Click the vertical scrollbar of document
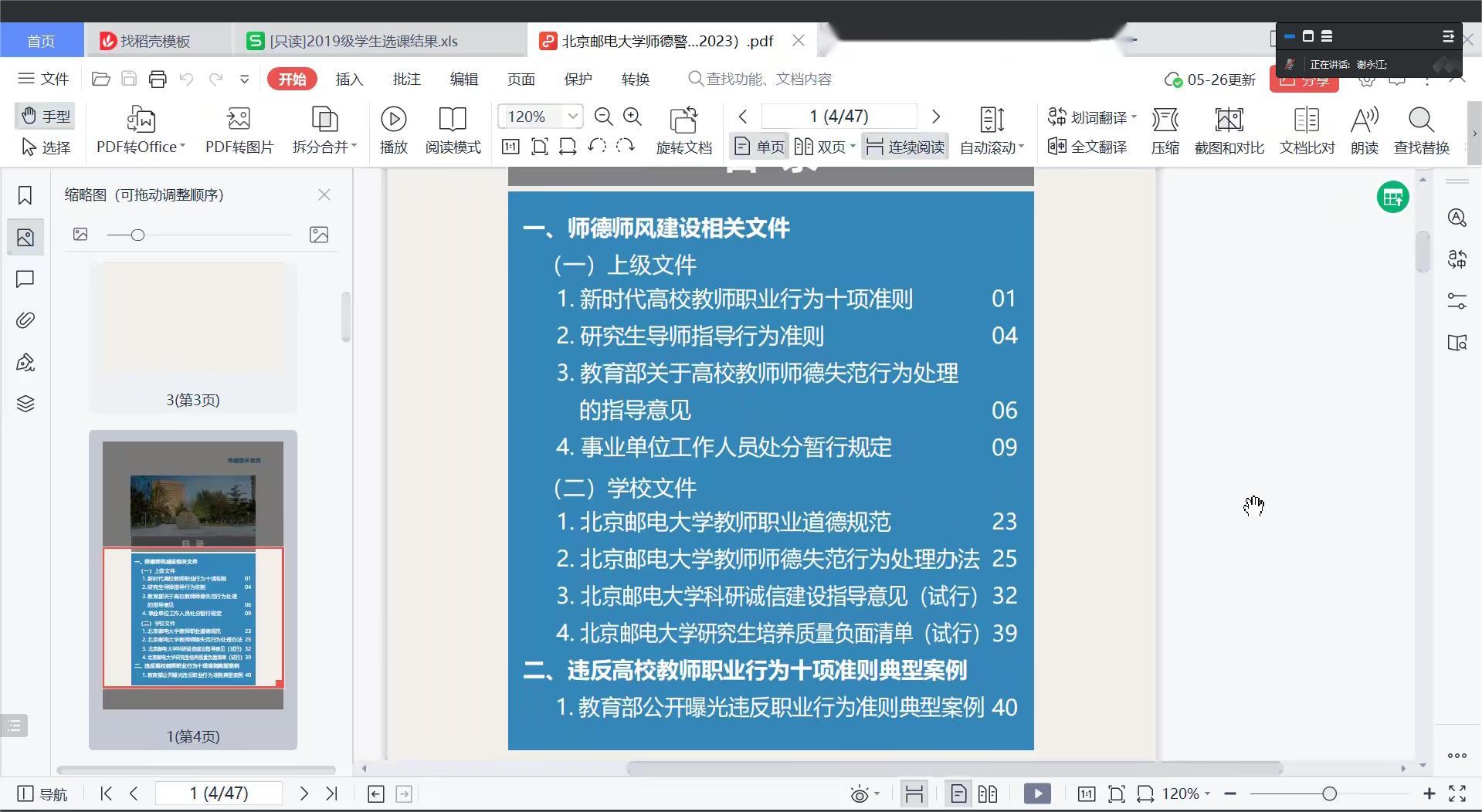 coord(1423,251)
